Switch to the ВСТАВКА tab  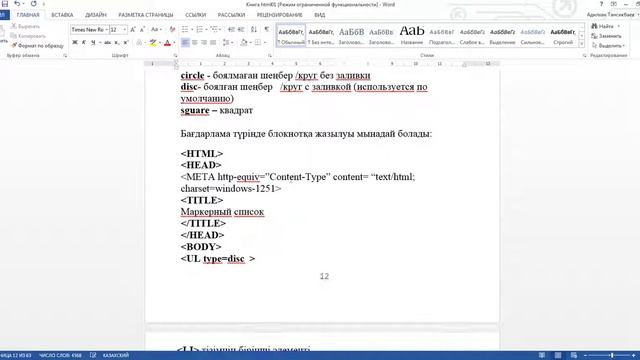point(62,15)
